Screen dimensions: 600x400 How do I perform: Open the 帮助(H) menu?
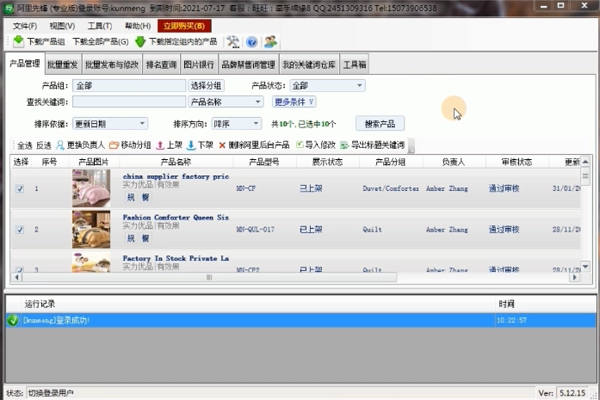click(x=138, y=26)
